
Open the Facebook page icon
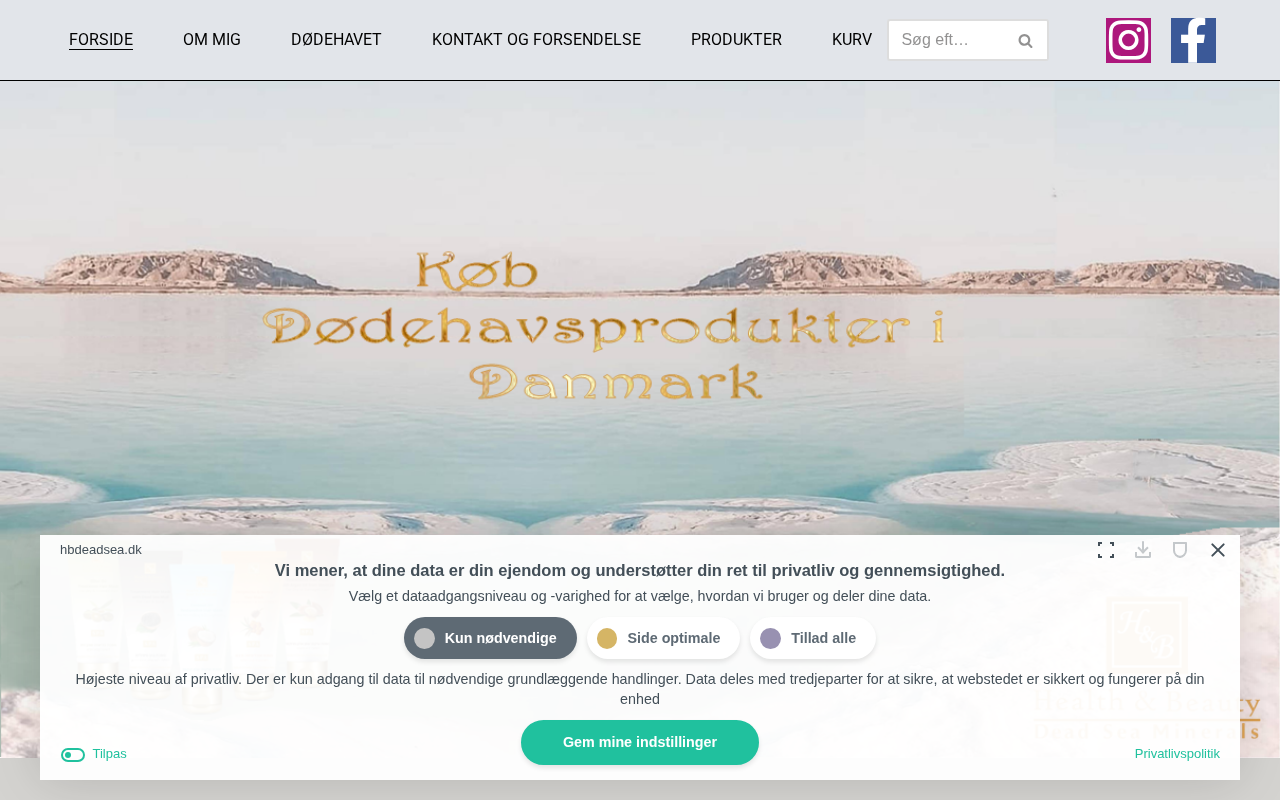(1193, 40)
